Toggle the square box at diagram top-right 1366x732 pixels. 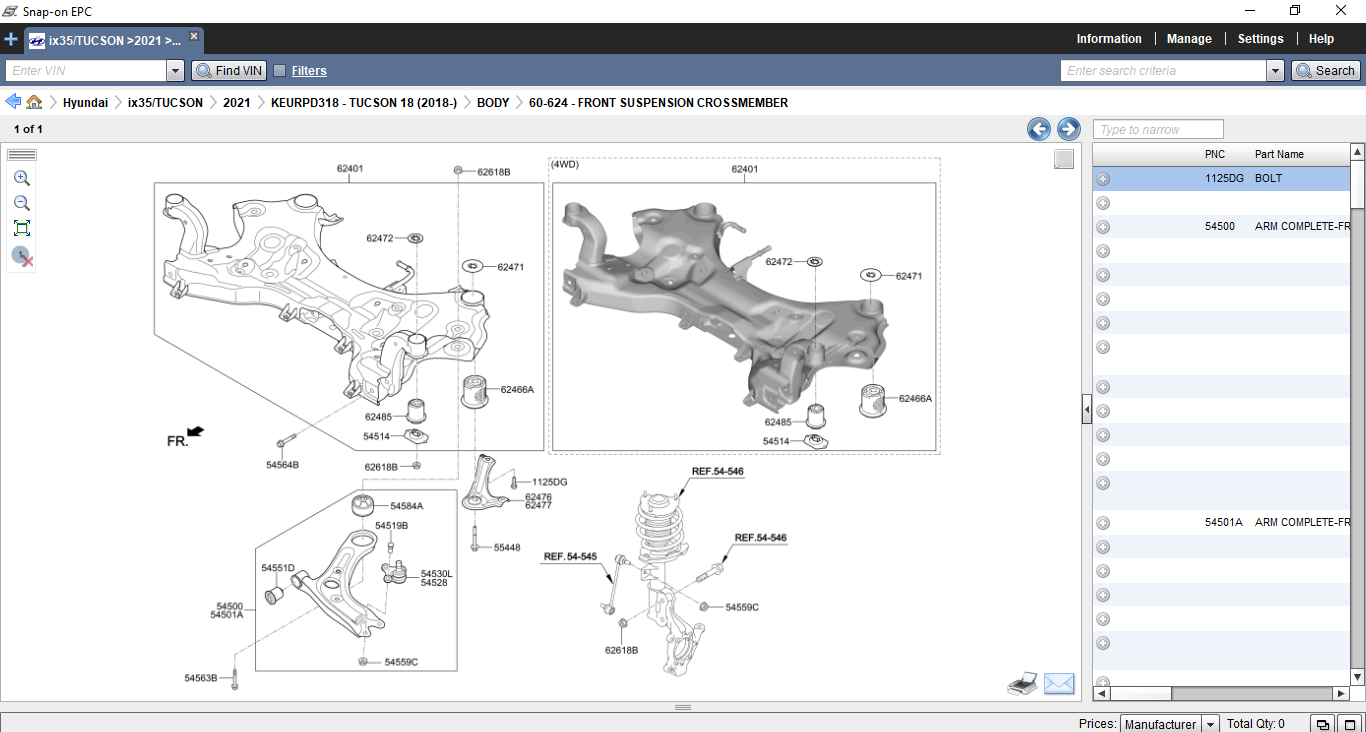pyautogui.click(x=1064, y=159)
